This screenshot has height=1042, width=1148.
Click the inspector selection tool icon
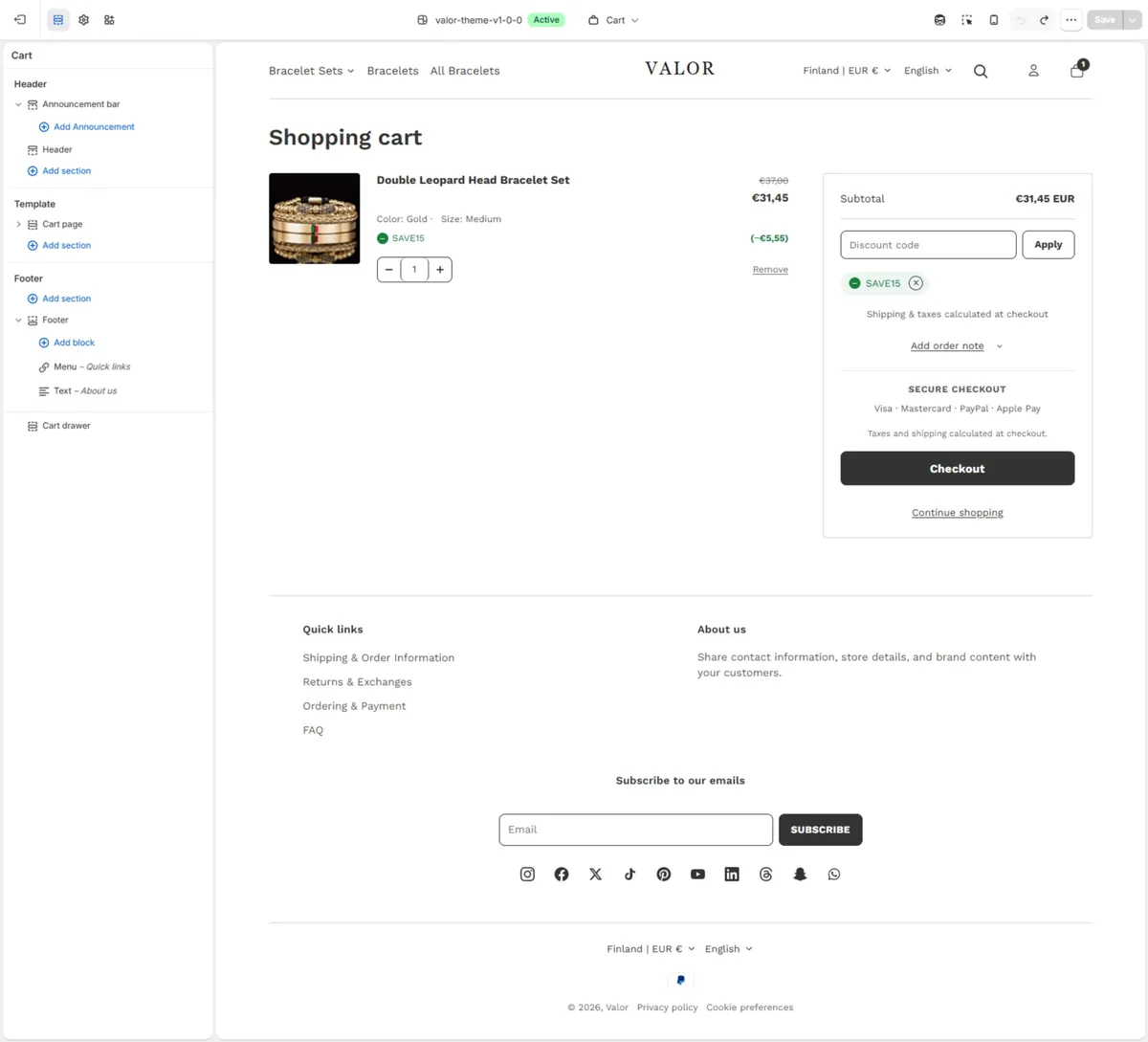pyautogui.click(x=967, y=19)
